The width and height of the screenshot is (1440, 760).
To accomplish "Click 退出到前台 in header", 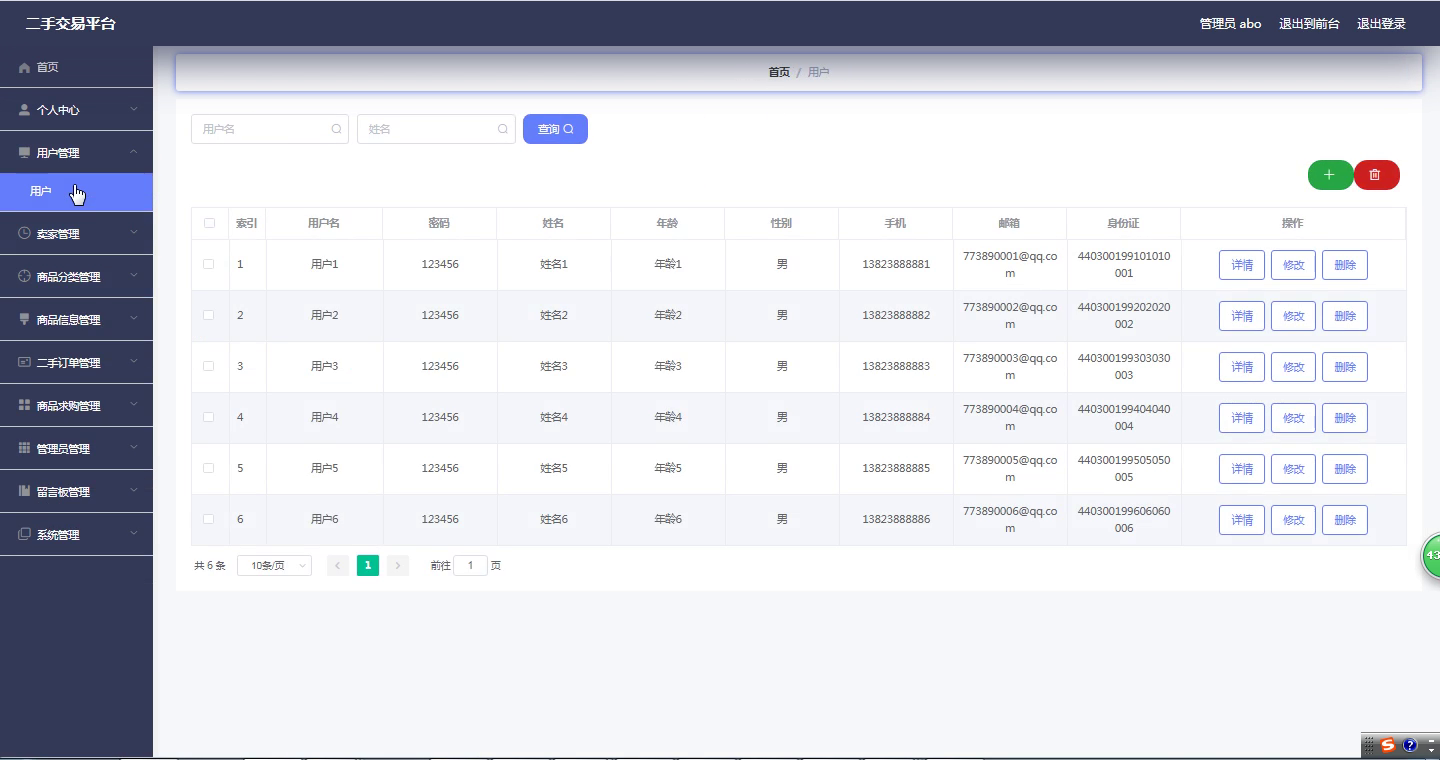I will point(1309,24).
